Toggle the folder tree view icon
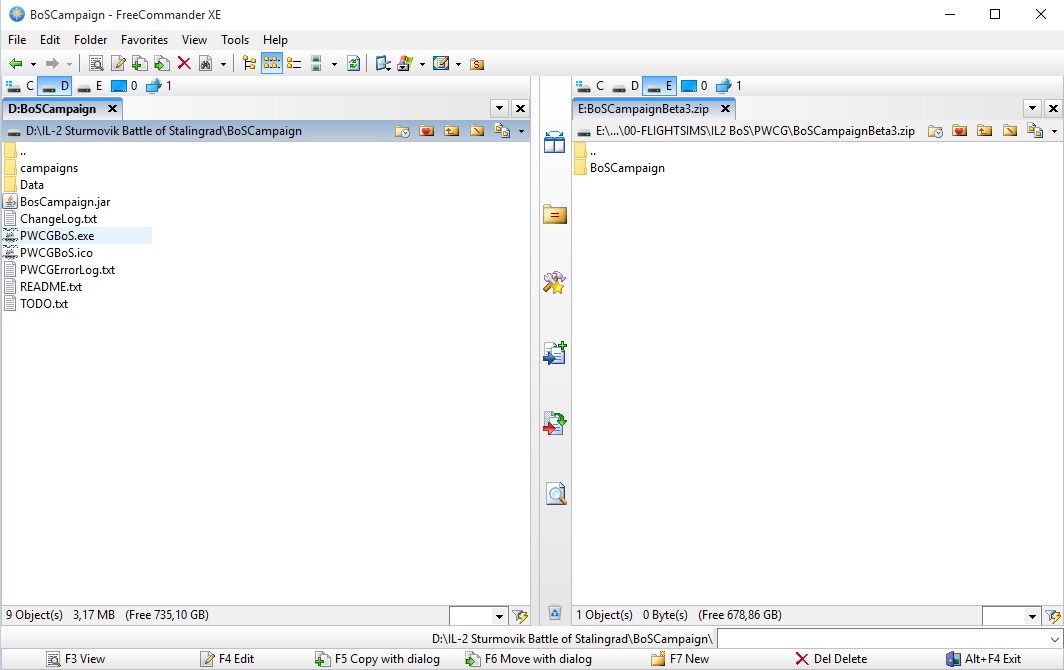This screenshot has height=670, width=1064. 250,64
